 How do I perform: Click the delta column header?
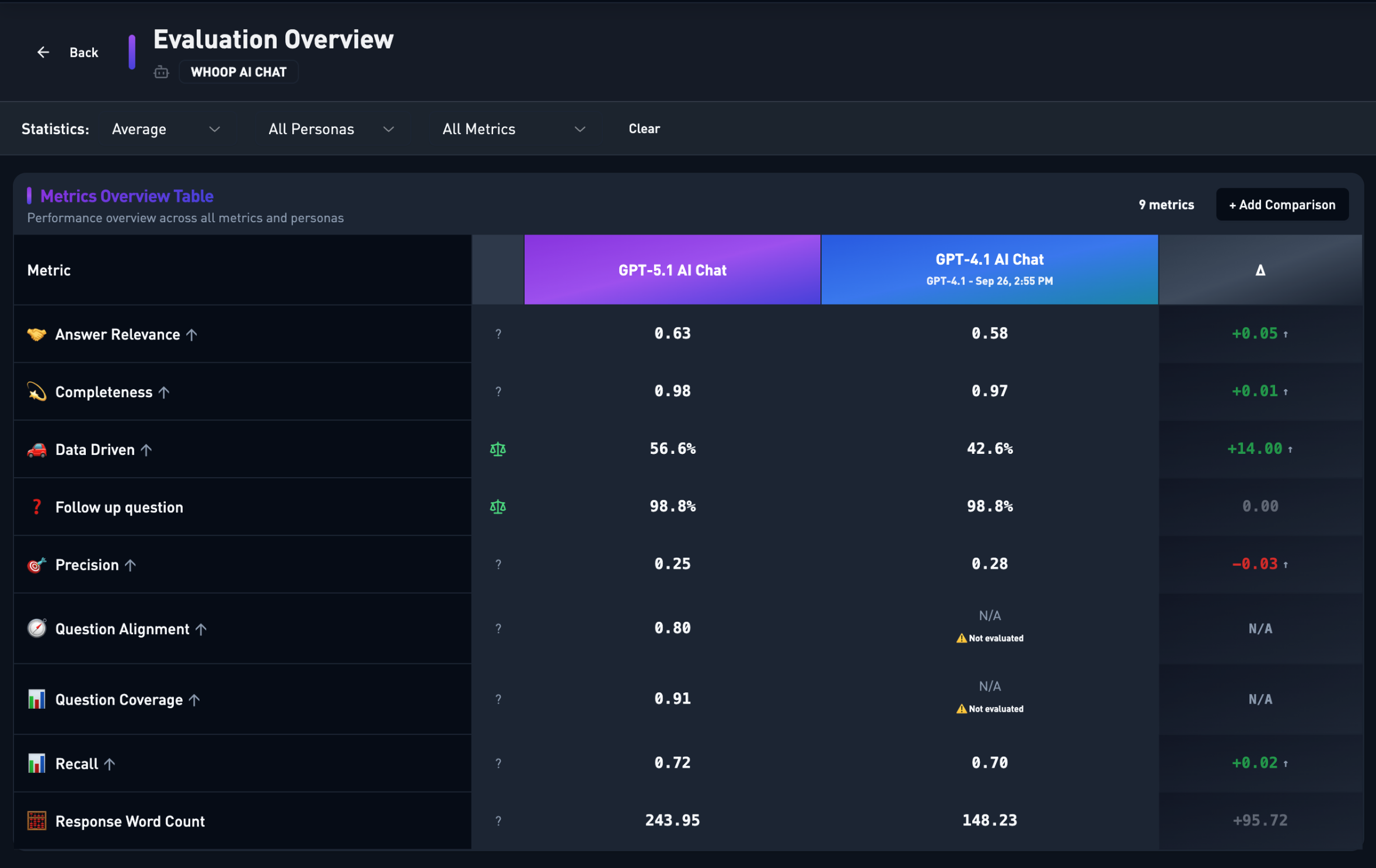(1260, 270)
